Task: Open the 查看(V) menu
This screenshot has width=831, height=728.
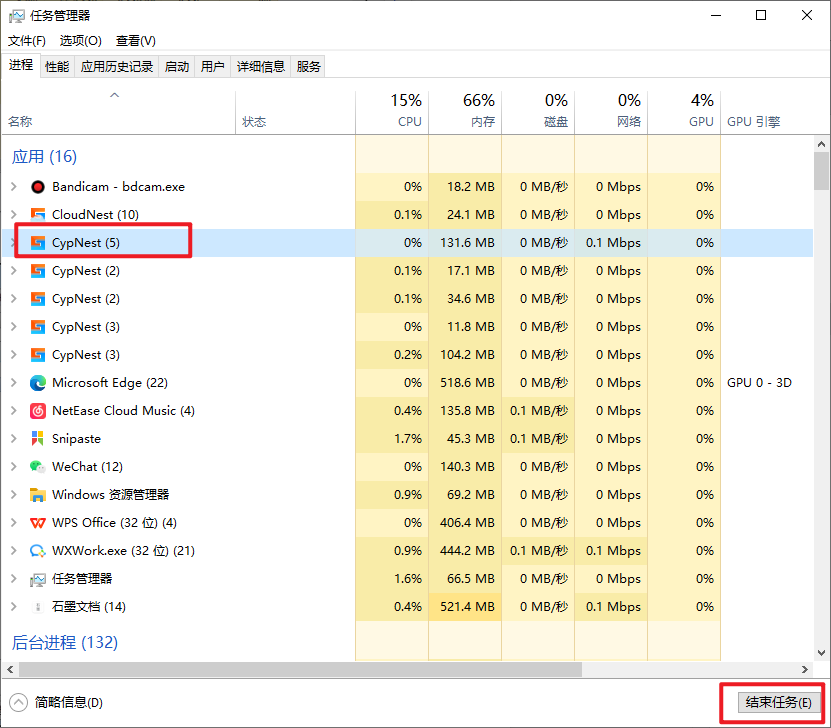Action: pyautogui.click(x=136, y=41)
